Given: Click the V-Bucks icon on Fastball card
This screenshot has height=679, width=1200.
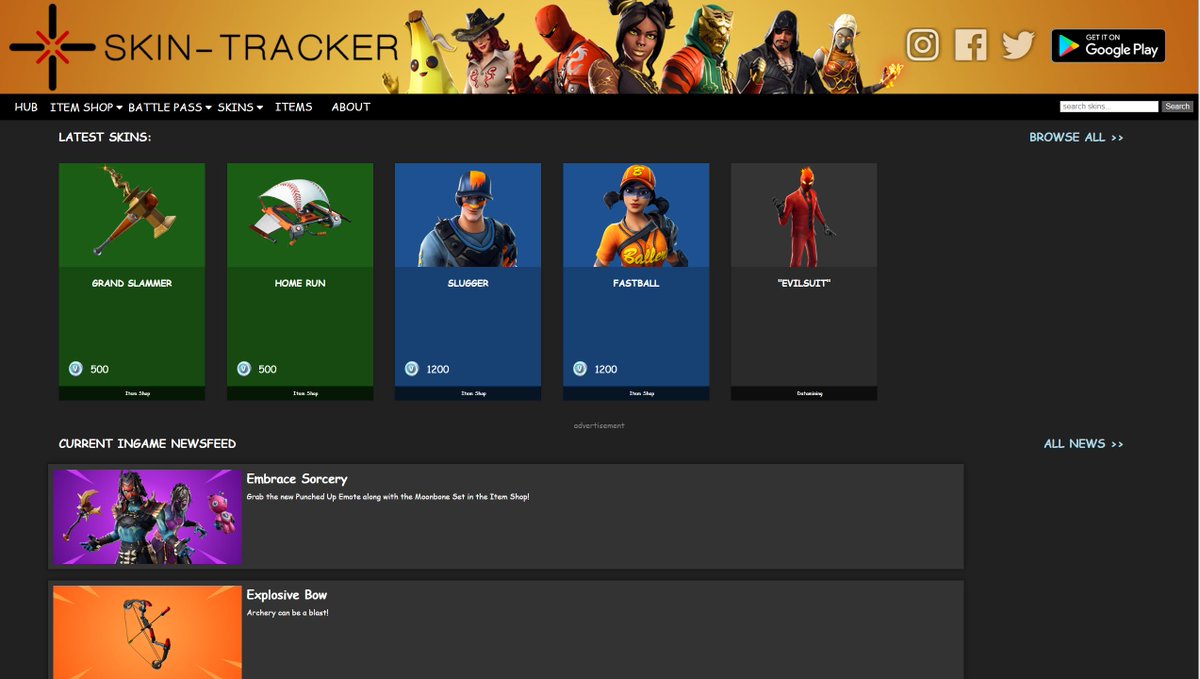Looking at the screenshot, I should [x=580, y=369].
